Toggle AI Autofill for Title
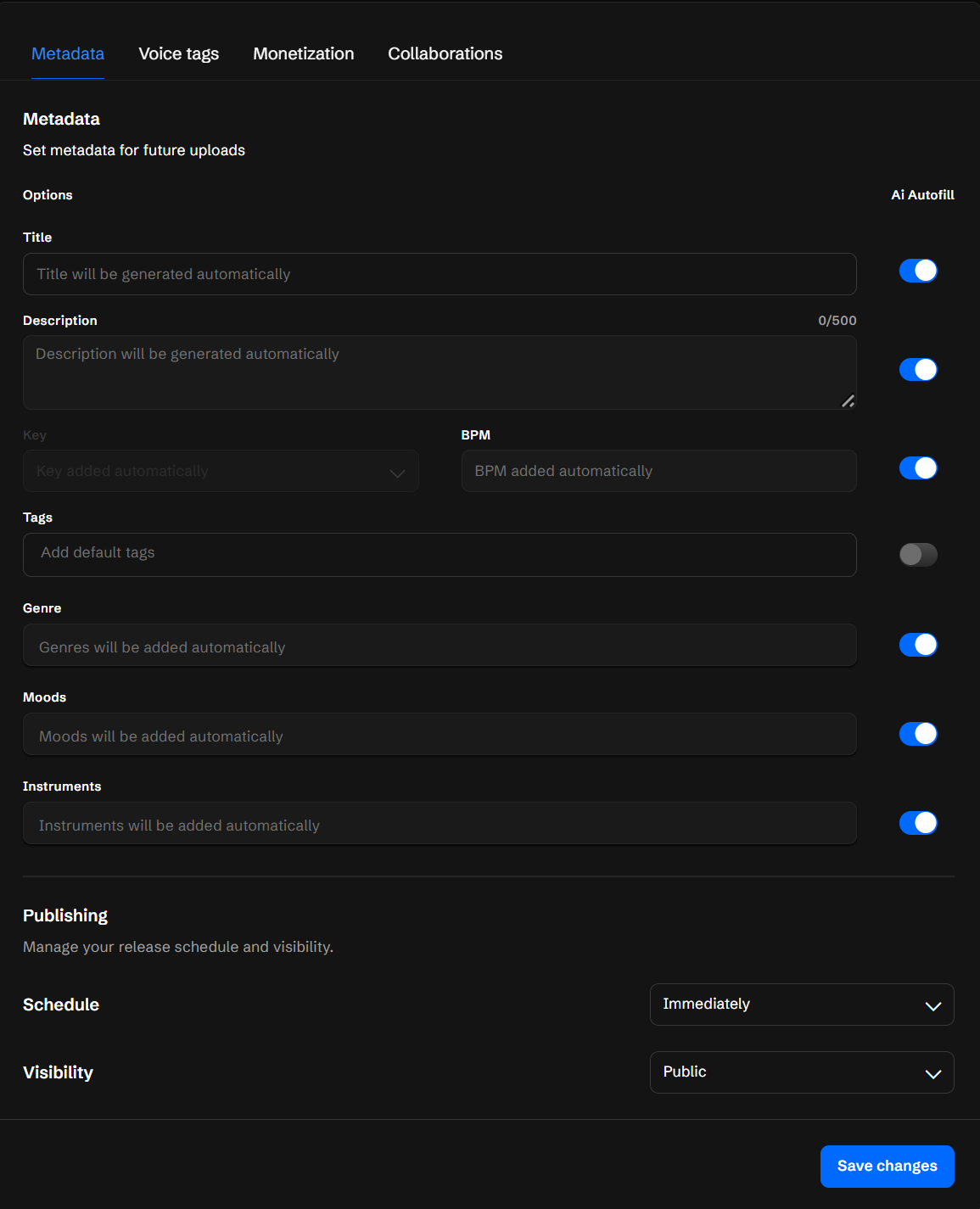 point(918,271)
